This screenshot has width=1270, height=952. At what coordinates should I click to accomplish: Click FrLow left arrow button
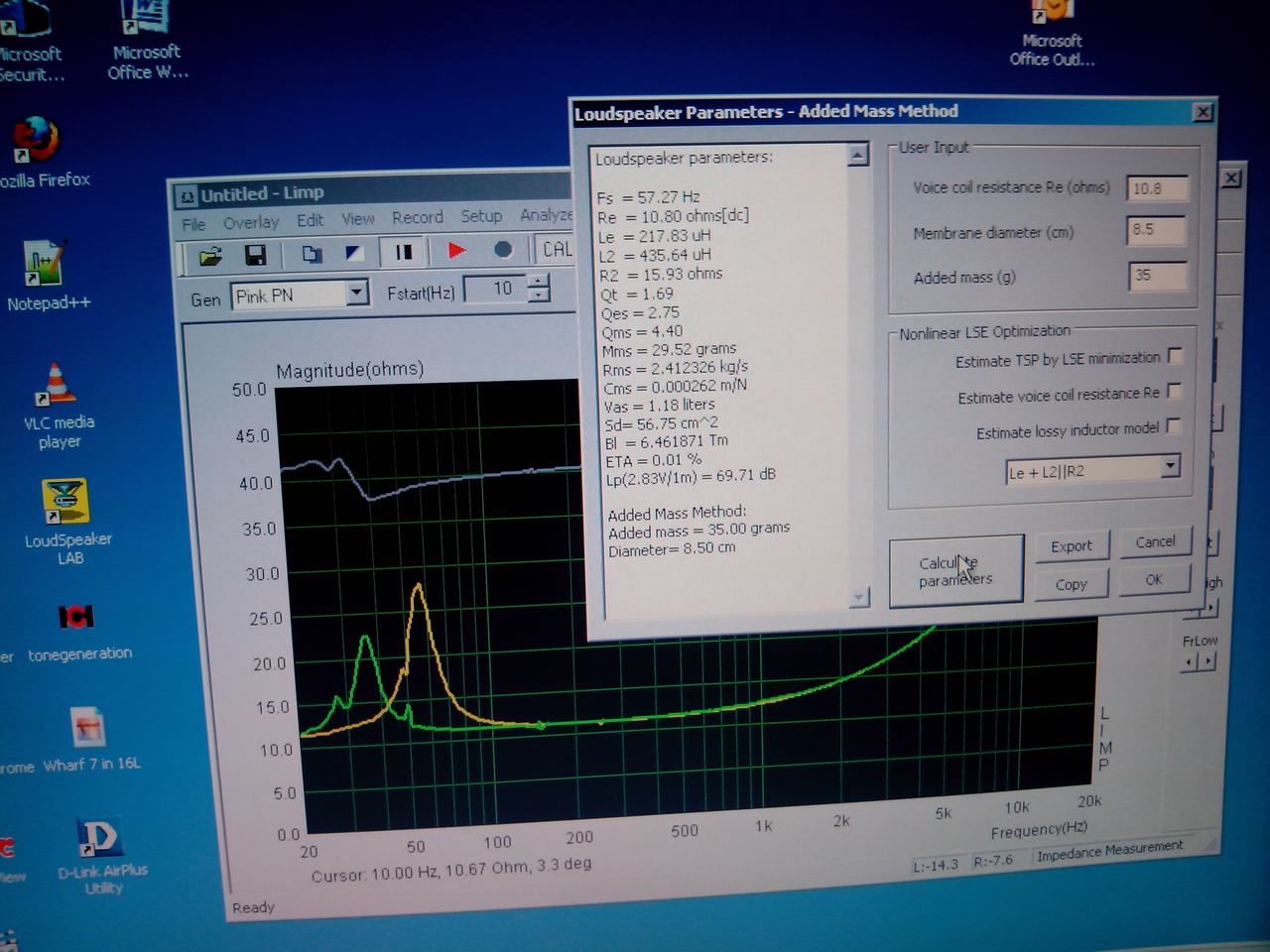(x=1190, y=660)
